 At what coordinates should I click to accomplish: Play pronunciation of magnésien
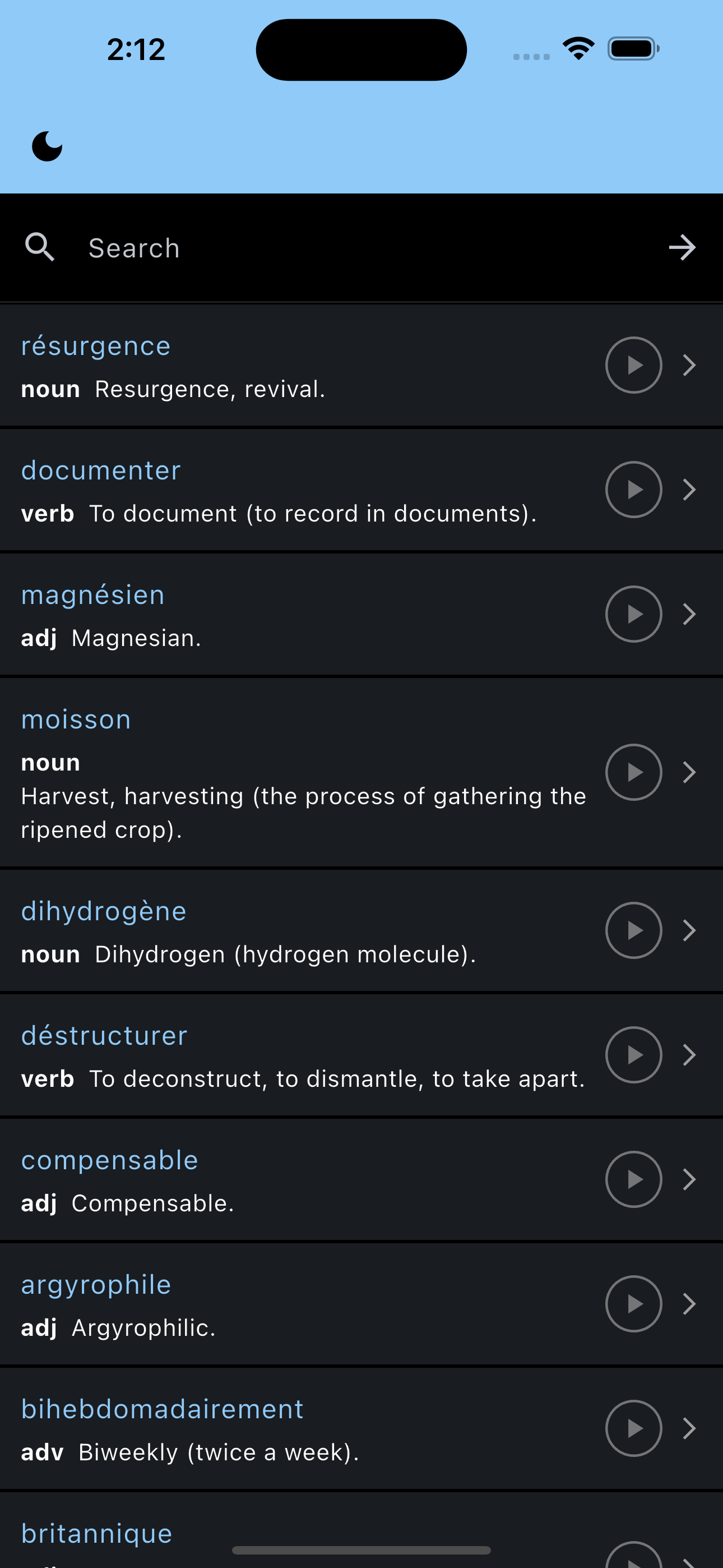[633, 614]
